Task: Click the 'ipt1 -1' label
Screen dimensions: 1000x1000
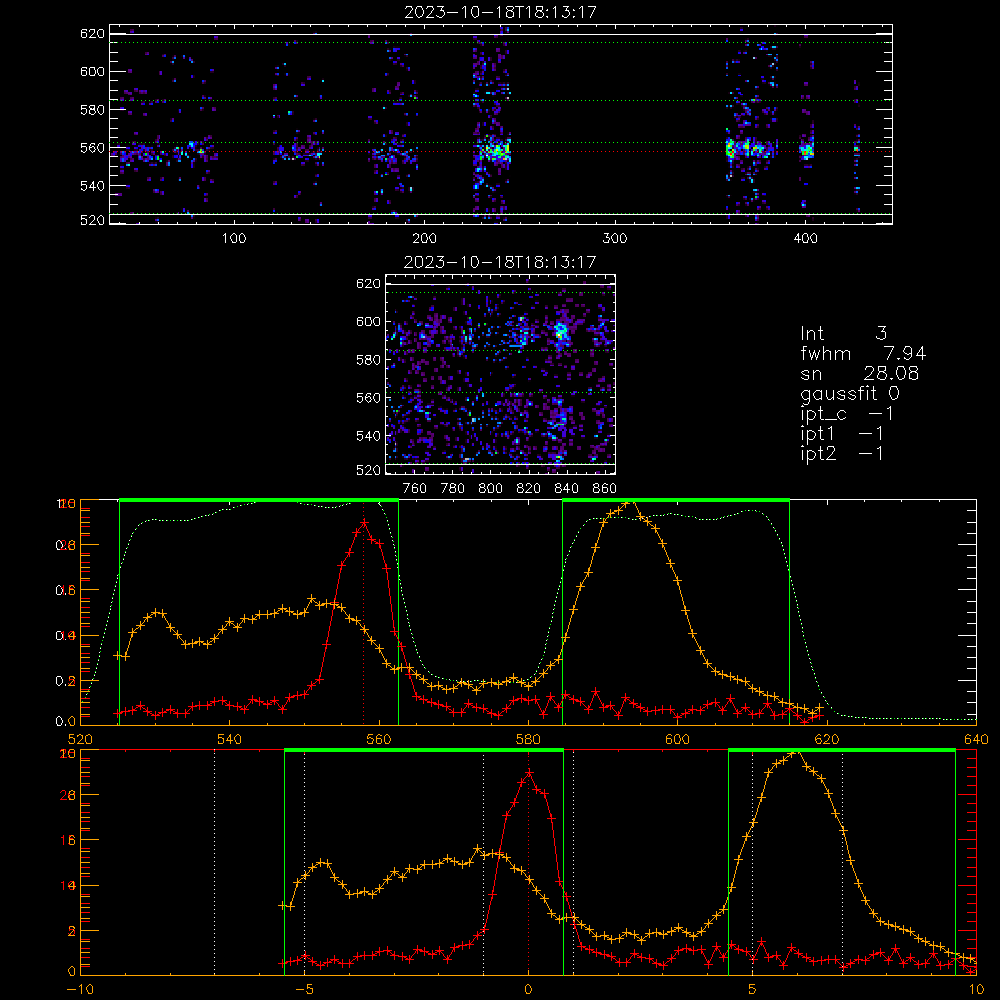Action: pos(842,434)
